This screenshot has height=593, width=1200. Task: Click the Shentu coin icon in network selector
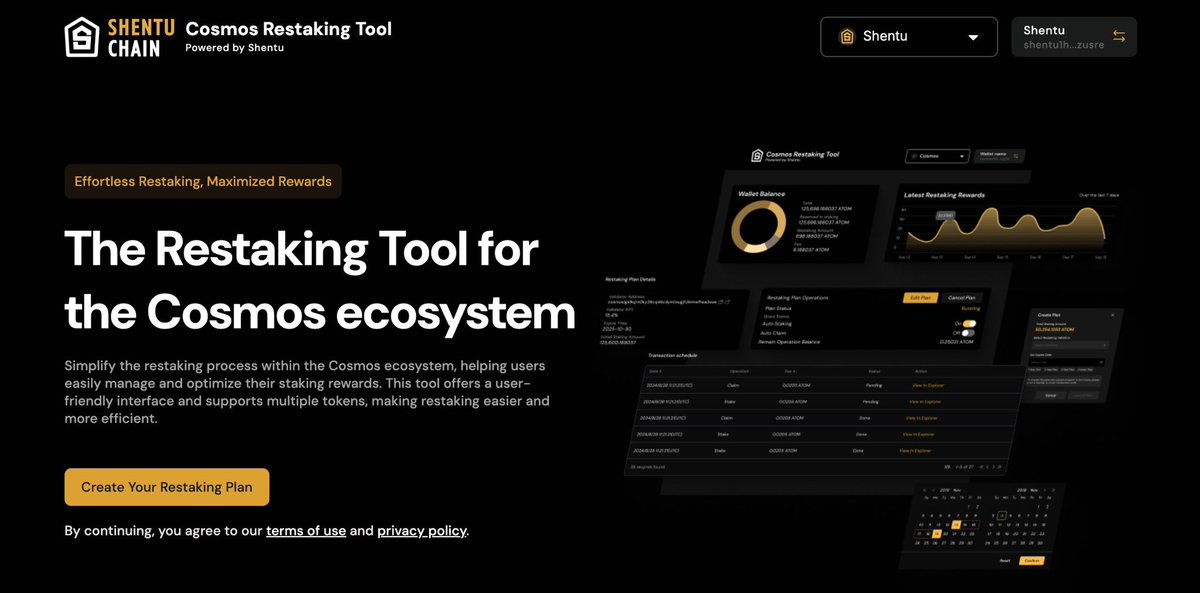tap(847, 37)
